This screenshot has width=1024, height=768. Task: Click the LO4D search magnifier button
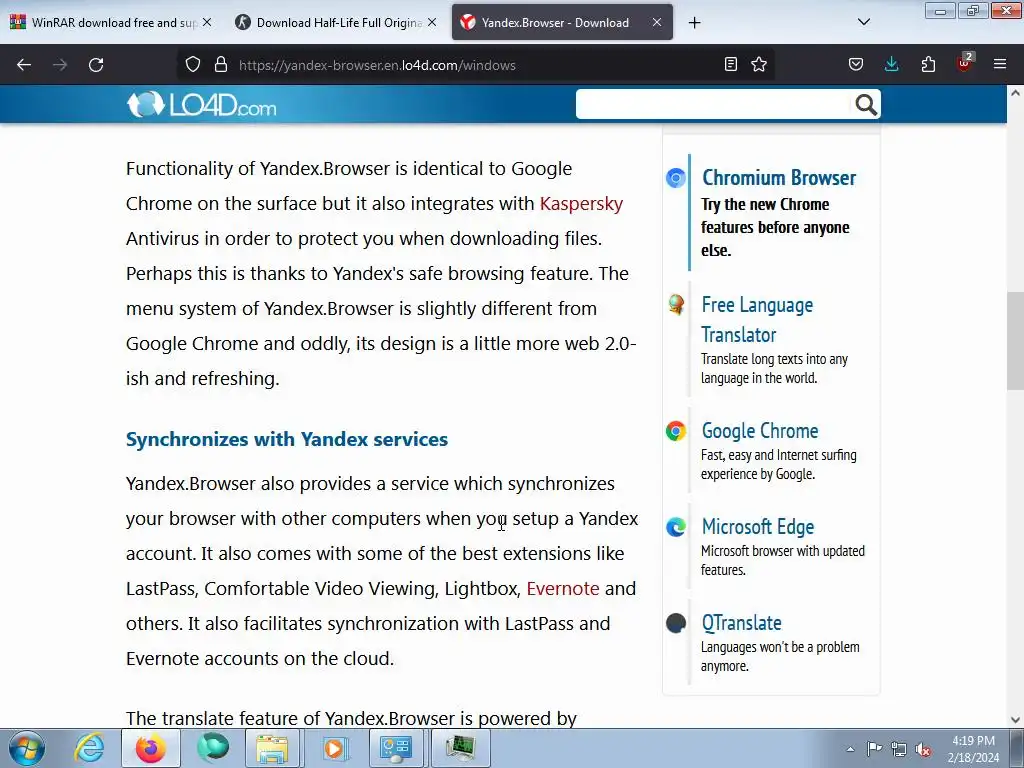(865, 104)
